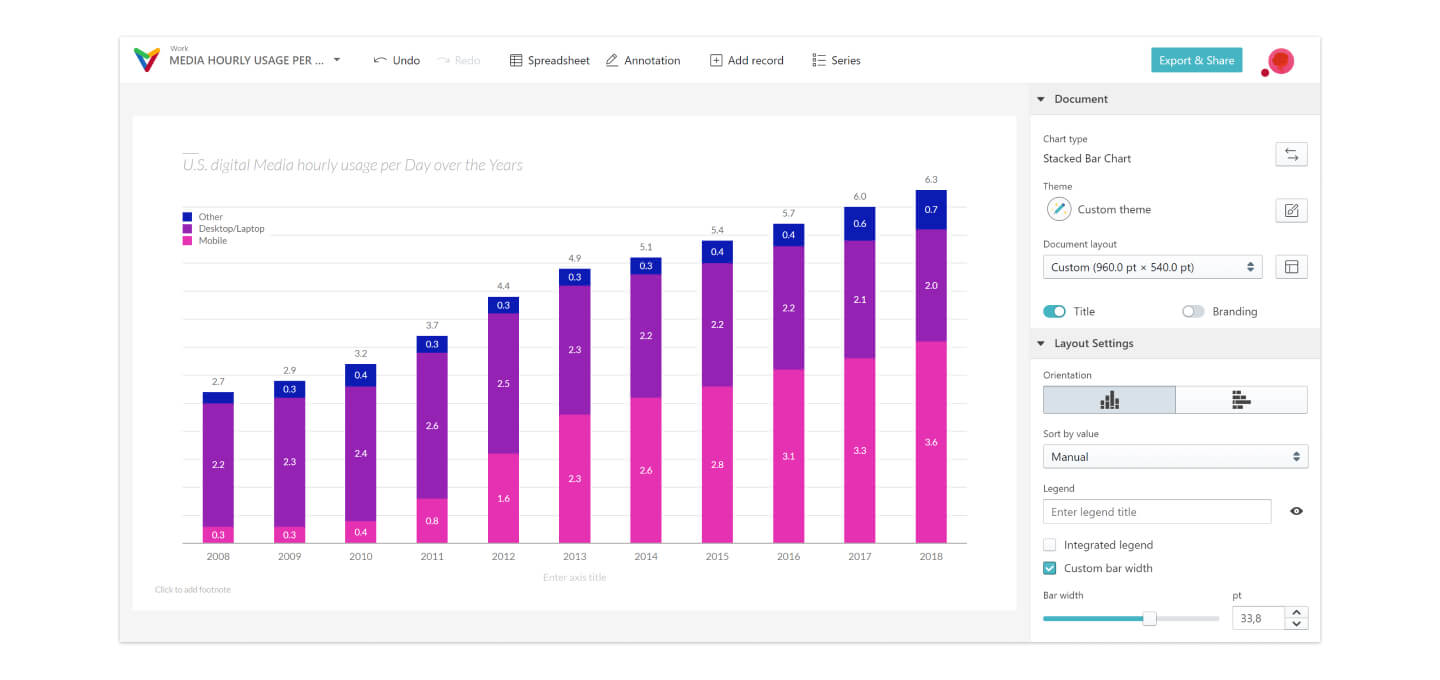Open the theme editor pencil icon
The width and height of the screenshot is (1440, 680).
[1291, 210]
